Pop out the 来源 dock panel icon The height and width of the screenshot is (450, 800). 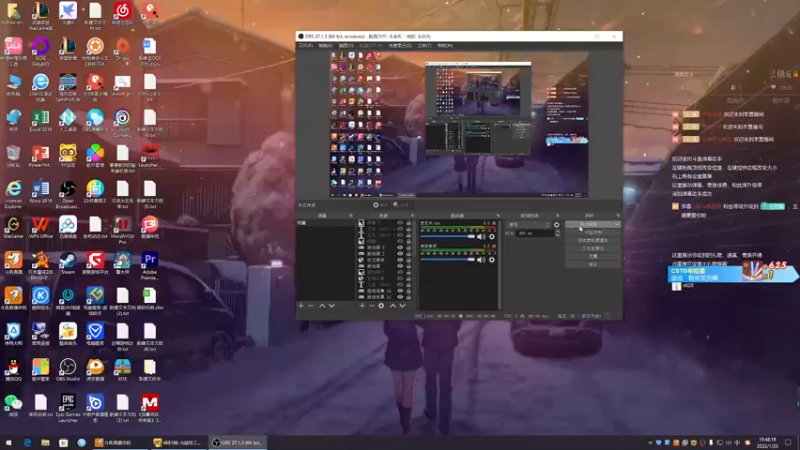[x=412, y=216]
